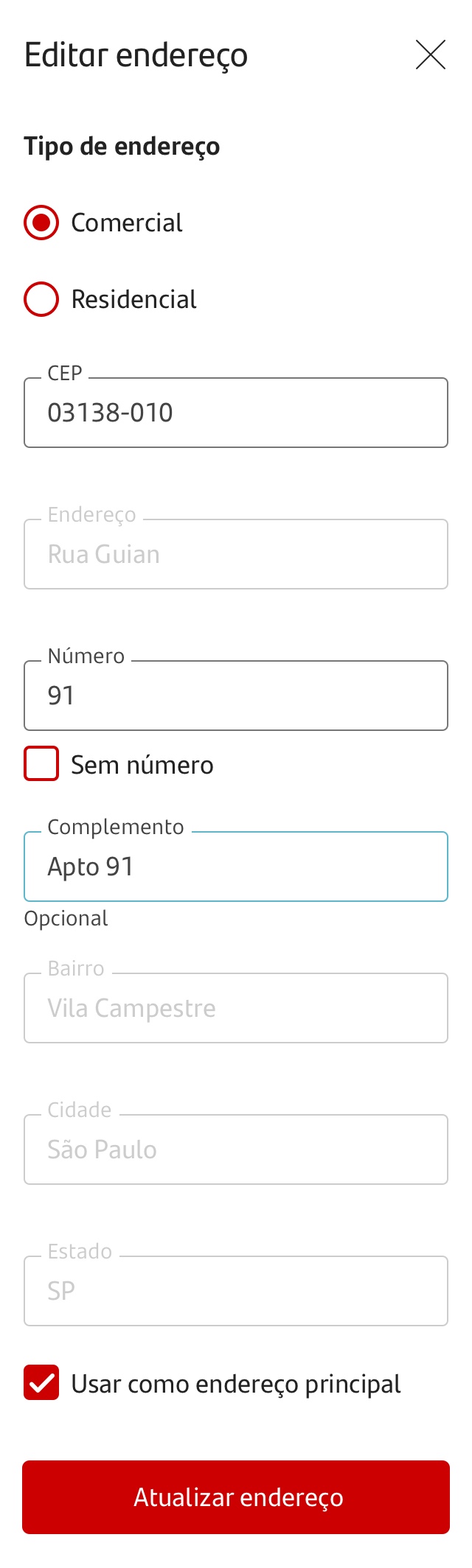Click the Opcional helper text
The image size is (472, 1568).
point(66,918)
